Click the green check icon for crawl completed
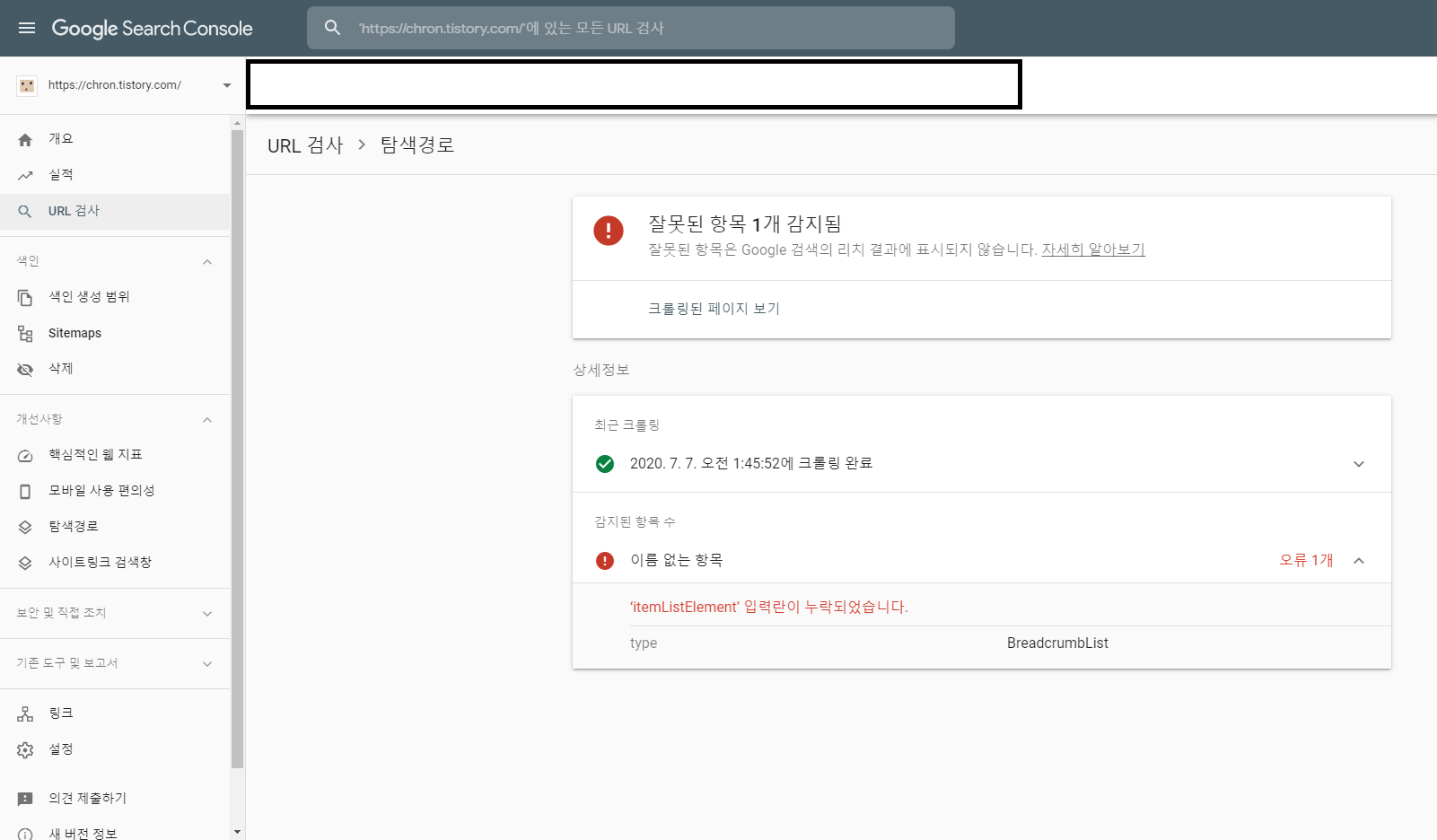Image resolution: width=1437 pixels, height=840 pixels. (605, 463)
